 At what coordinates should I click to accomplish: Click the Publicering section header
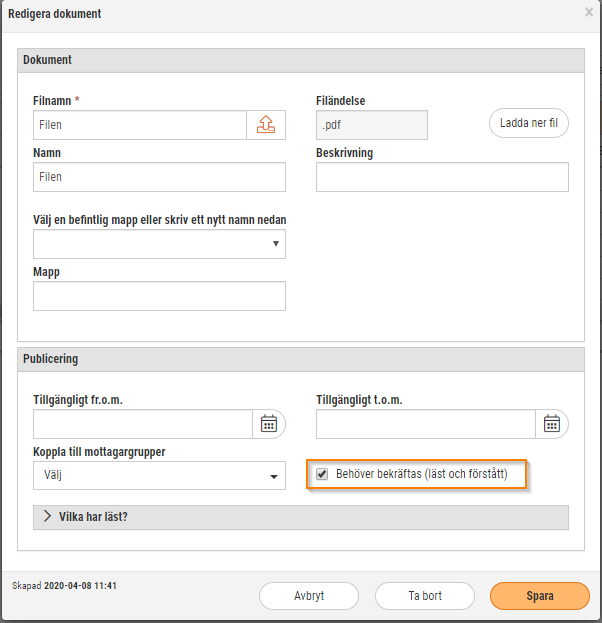[x=301, y=359]
